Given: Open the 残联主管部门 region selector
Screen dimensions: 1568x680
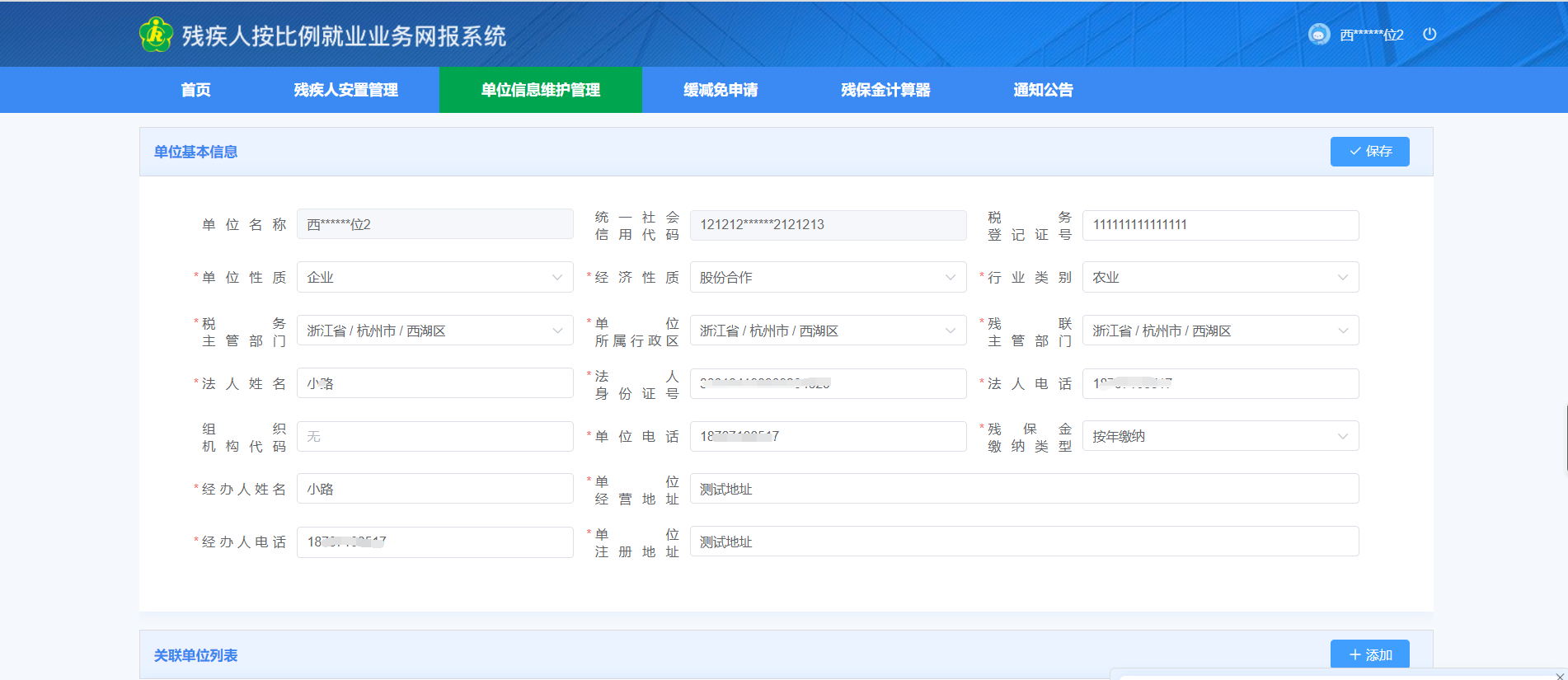Looking at the screenshot, I should click(1220, 331).
